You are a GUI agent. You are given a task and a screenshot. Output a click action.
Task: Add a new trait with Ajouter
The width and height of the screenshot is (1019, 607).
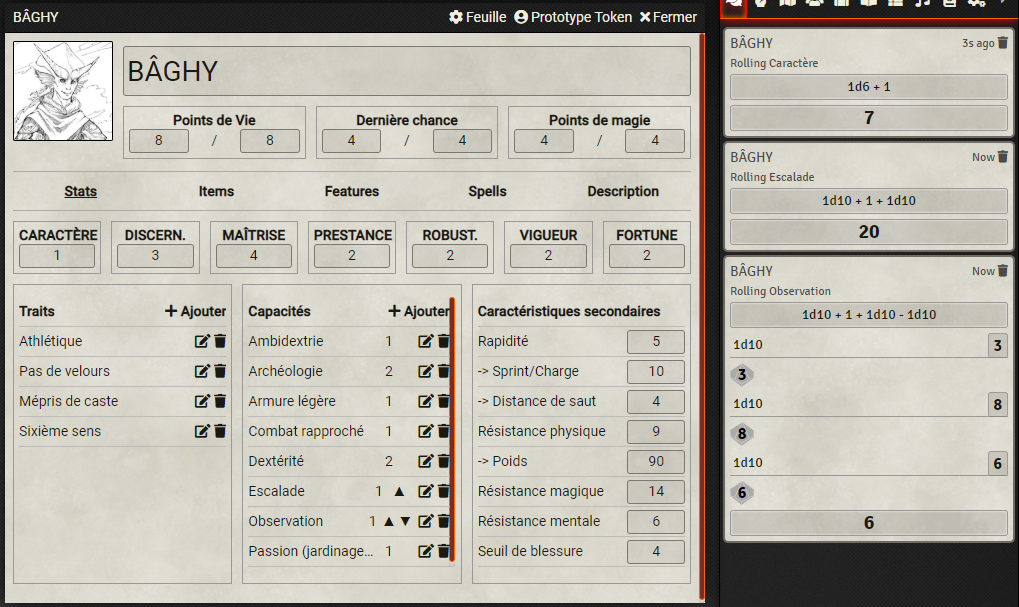coord(196,311)
